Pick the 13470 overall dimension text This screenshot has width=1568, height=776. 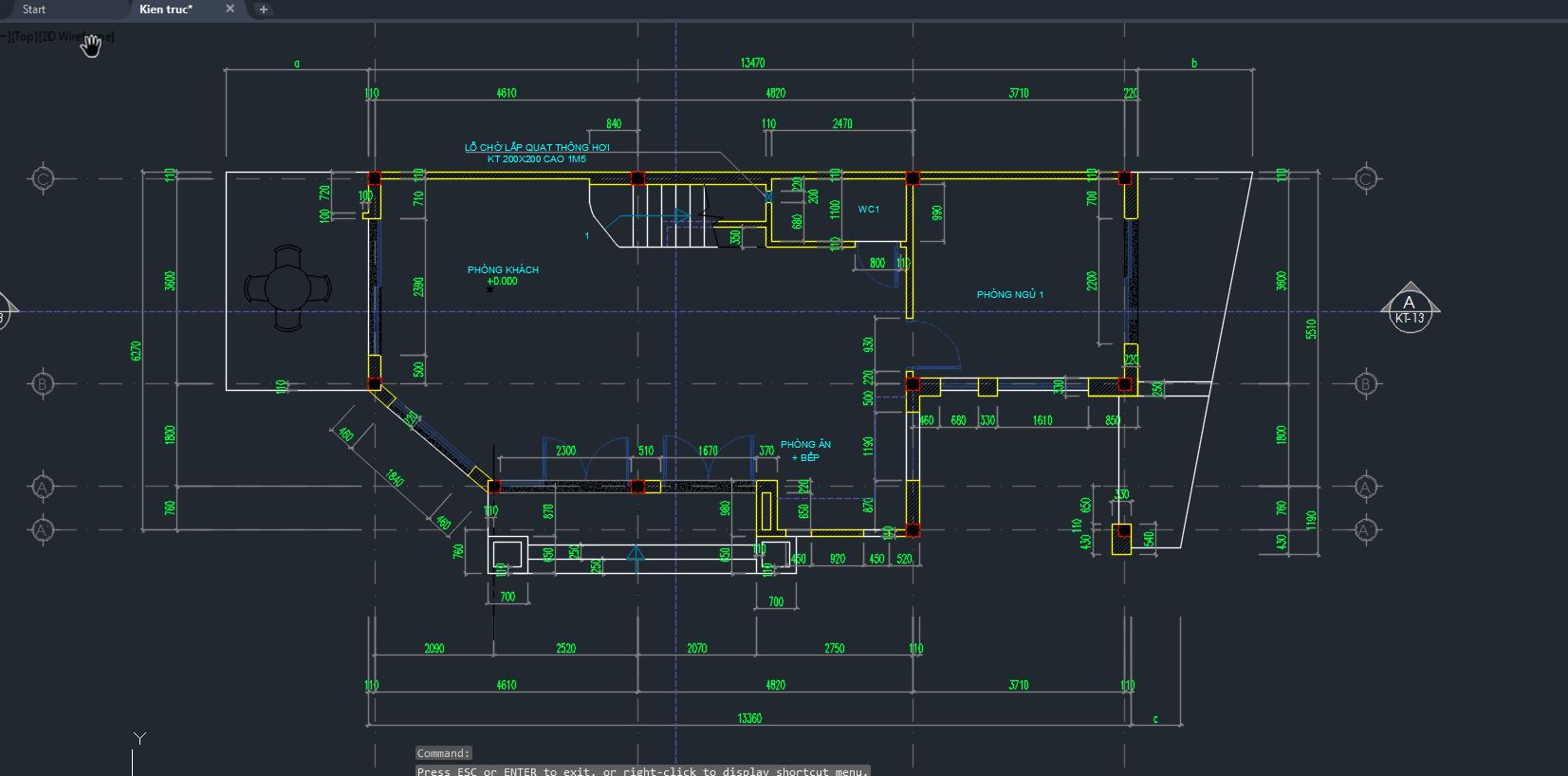pyautogui.click(x=752, y=63)
